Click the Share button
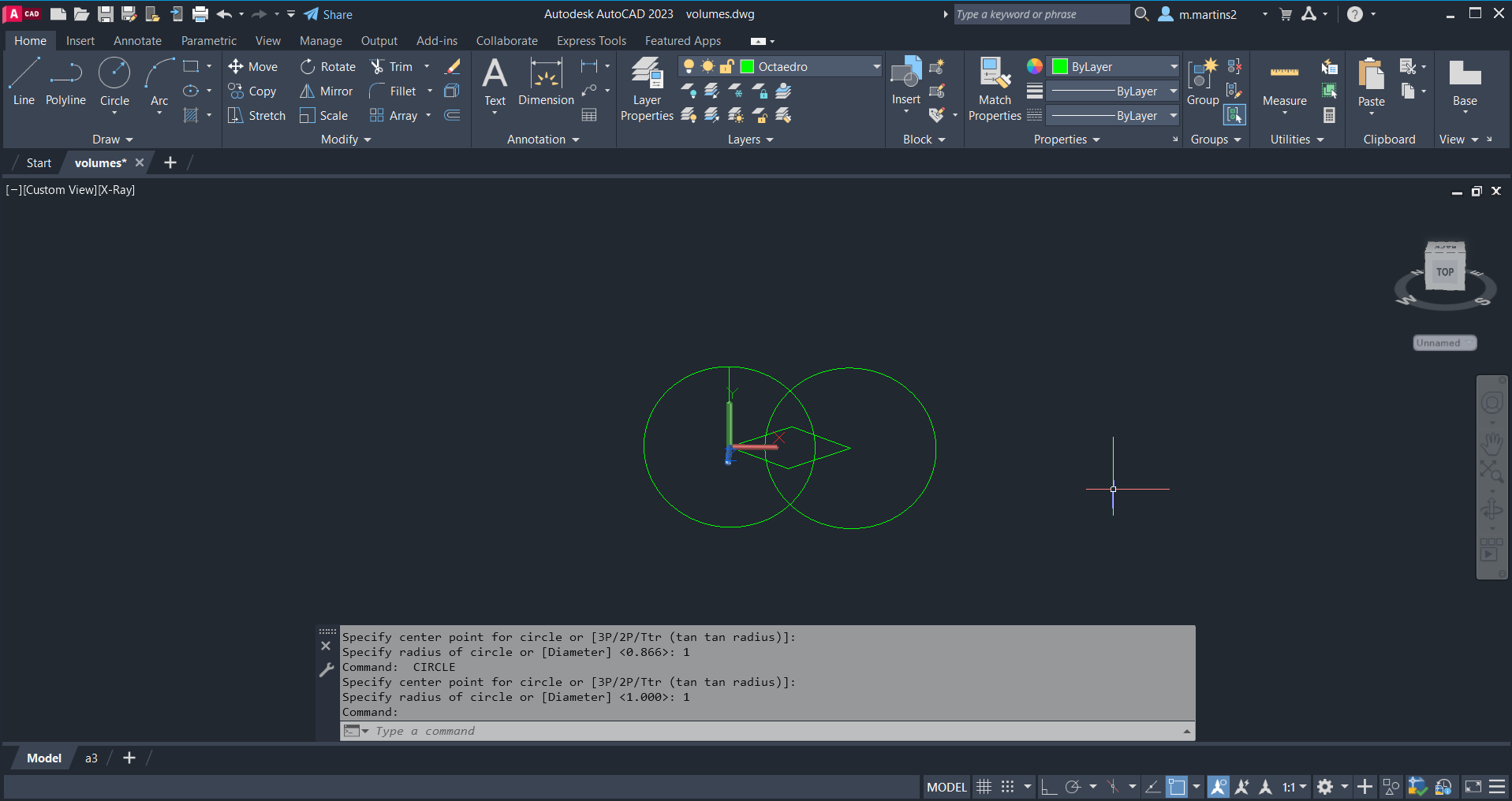The width and height of the screenshot is (1512, 801). coord(328,14)
